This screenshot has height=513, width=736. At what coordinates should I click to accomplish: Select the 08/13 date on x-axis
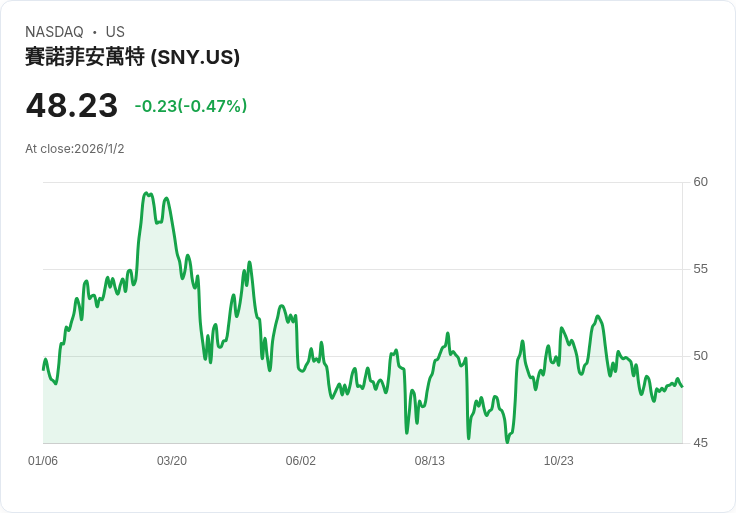tap(430, 461)
